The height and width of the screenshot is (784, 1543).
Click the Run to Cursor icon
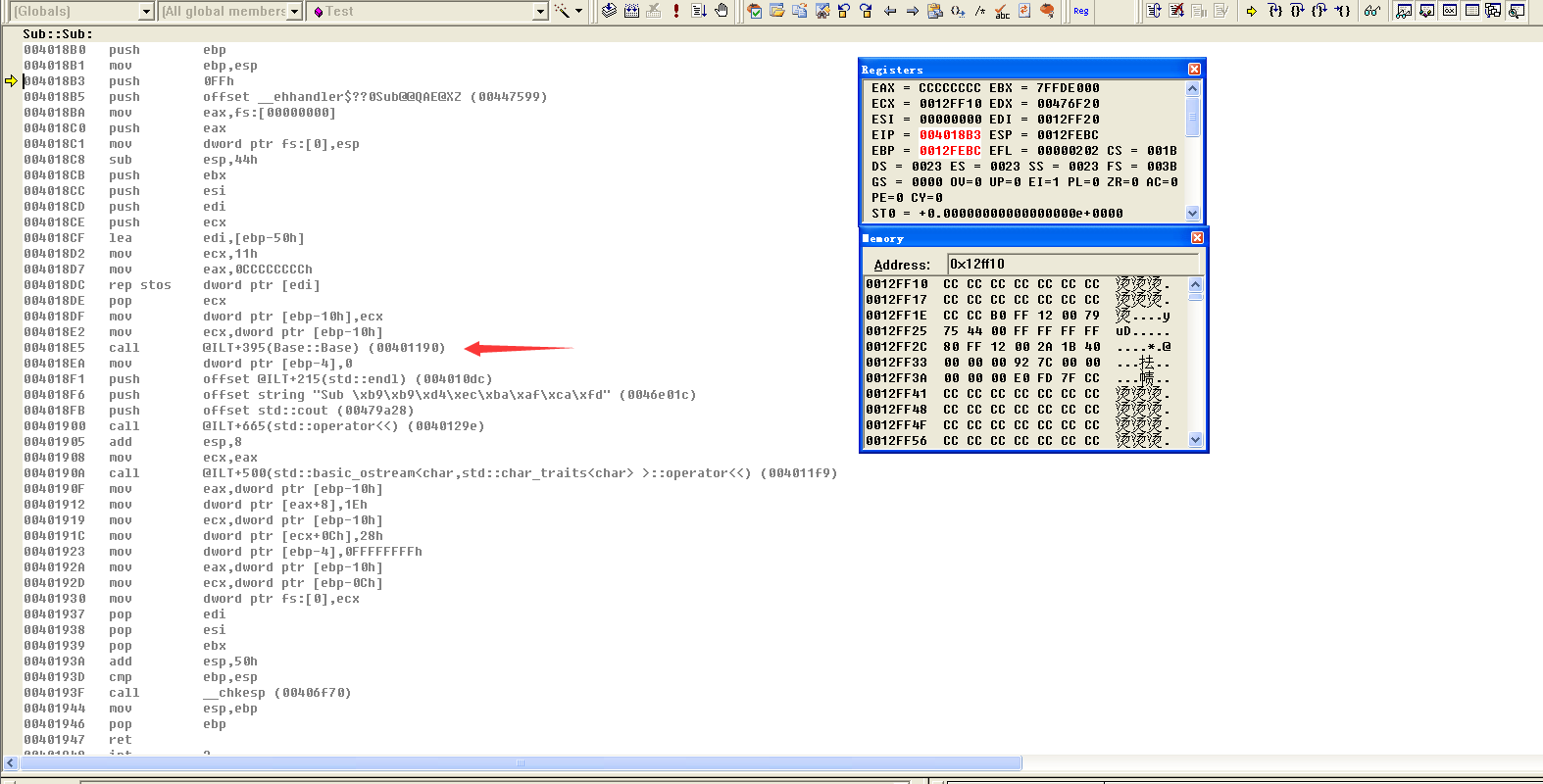coord(1342,11)
